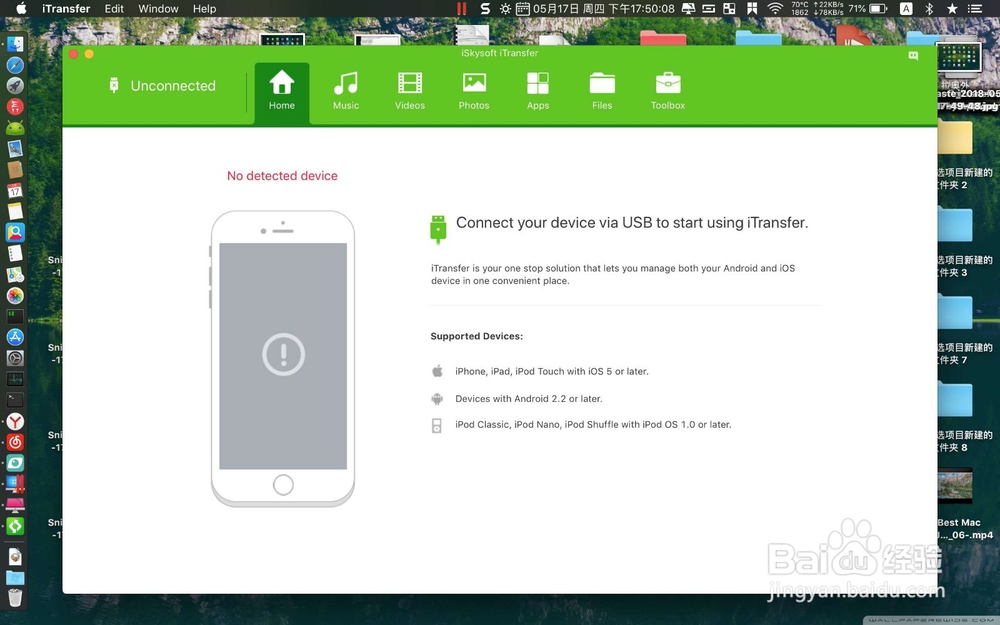Launch Safari from the dock

point(15,64)
